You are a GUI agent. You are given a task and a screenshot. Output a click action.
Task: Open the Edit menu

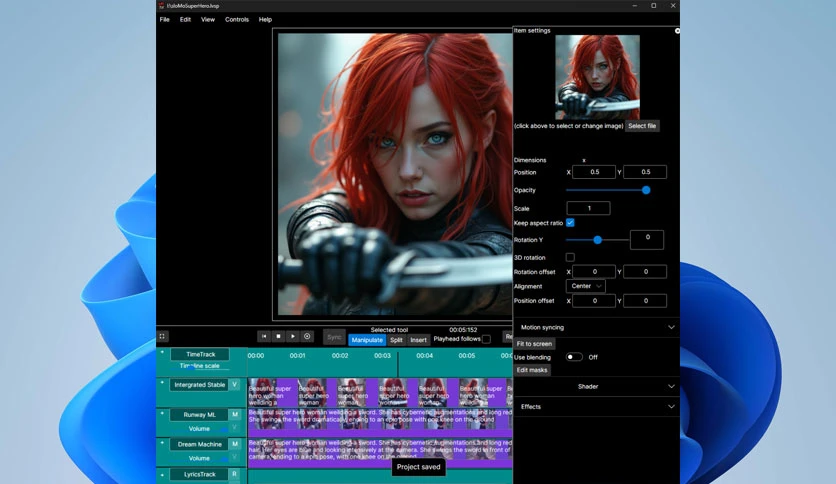coord(185,20)
